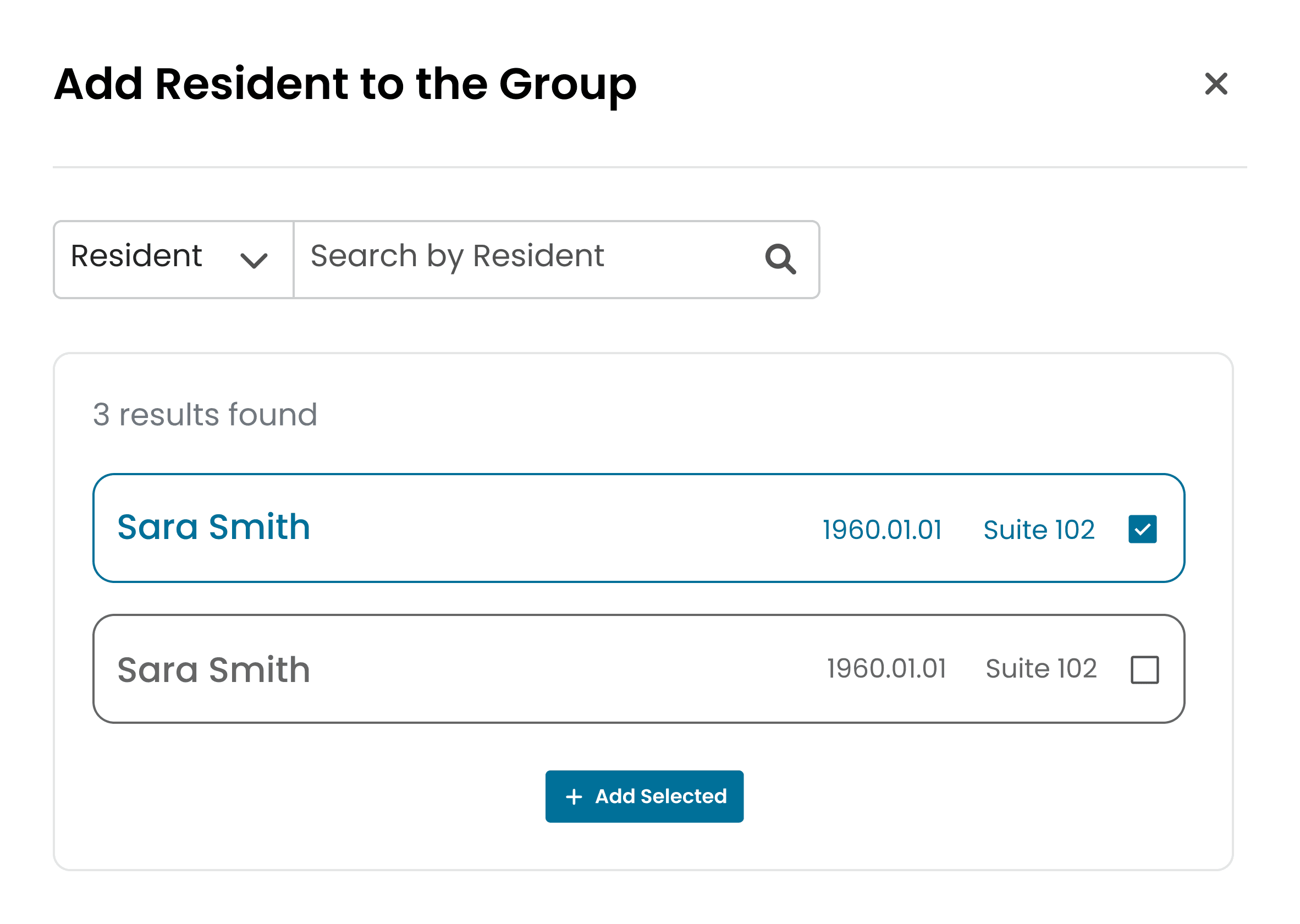
Task: Focus the Search by Resident field
Action: coord(556,260)
